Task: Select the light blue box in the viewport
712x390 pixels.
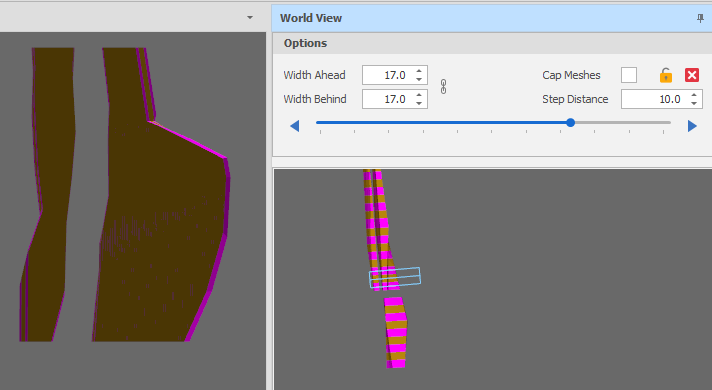Action: coord(395,277)
